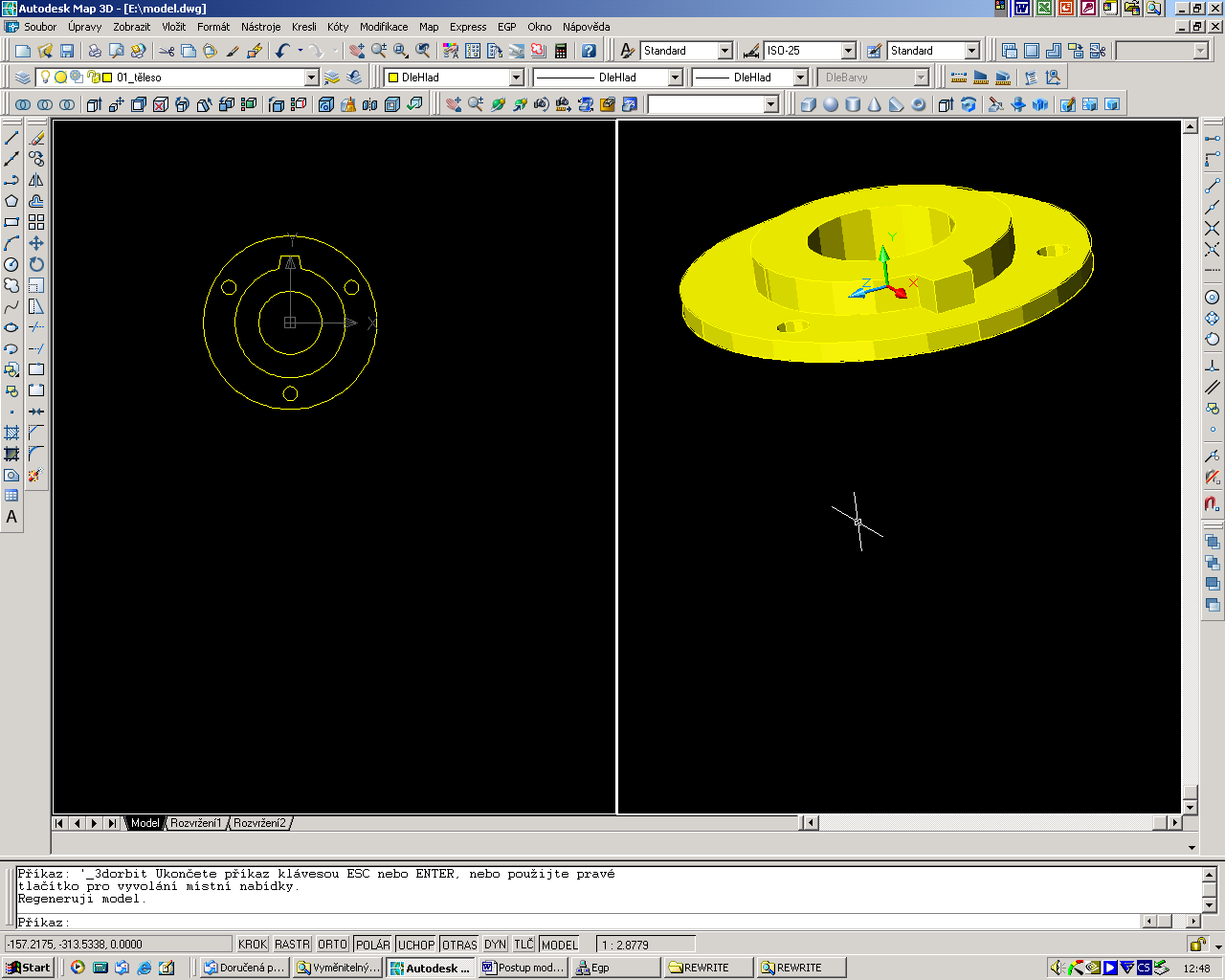
Task: Open the Express menu
Action: tap(468, 27)
